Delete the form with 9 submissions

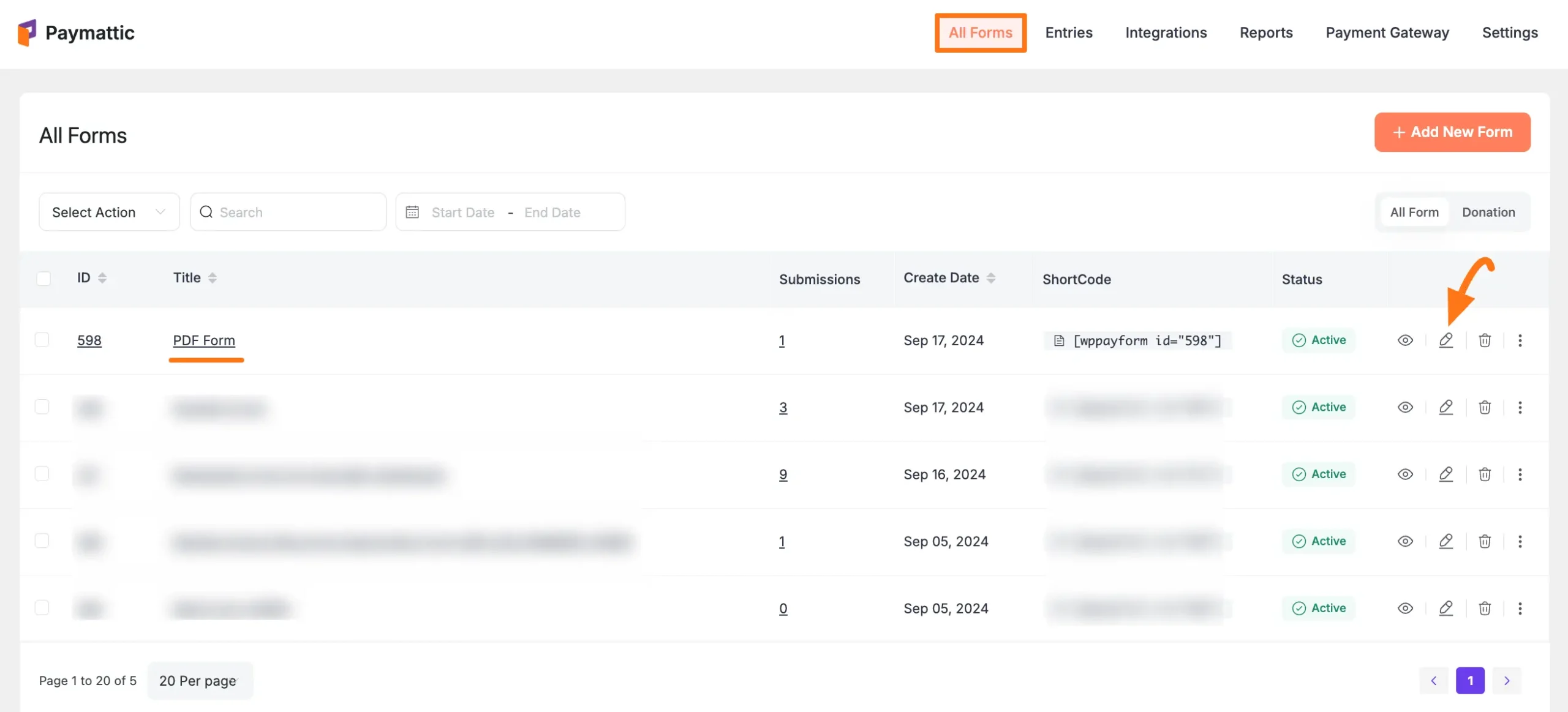[1485, 474]
